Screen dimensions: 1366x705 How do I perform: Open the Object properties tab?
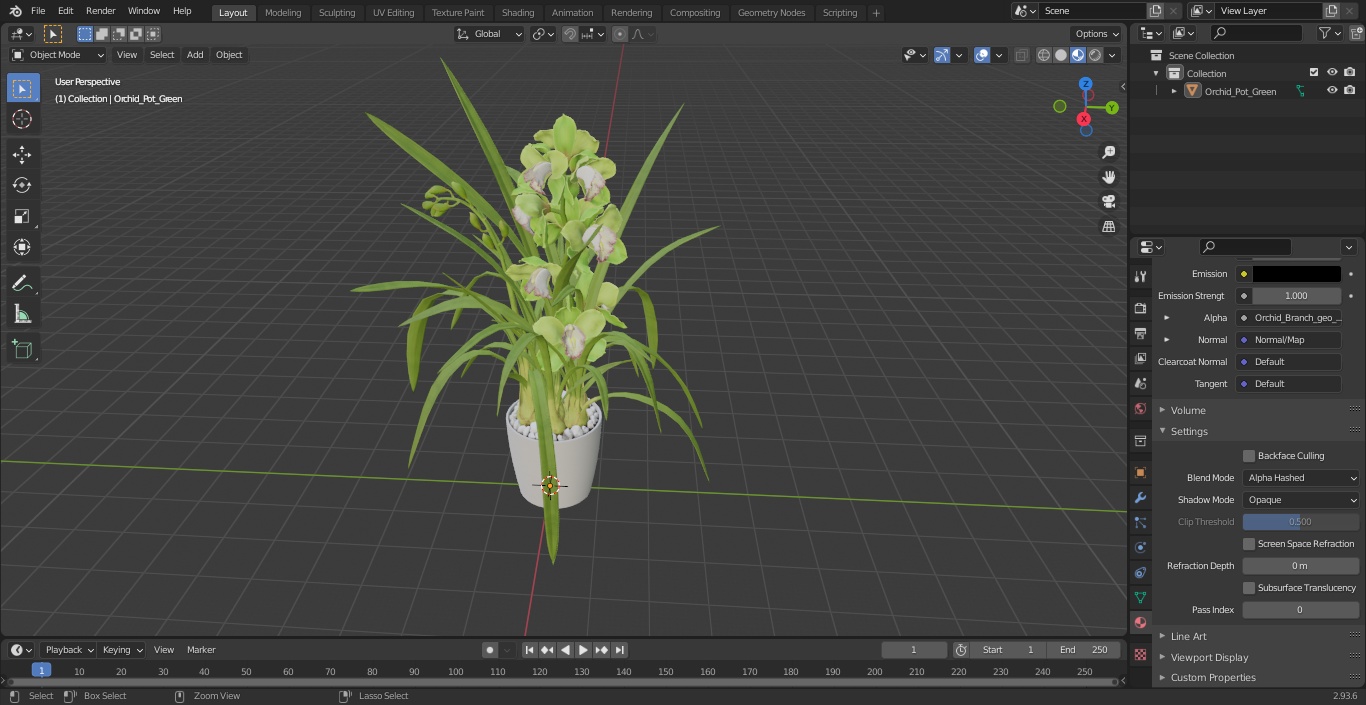point(1140,472)
